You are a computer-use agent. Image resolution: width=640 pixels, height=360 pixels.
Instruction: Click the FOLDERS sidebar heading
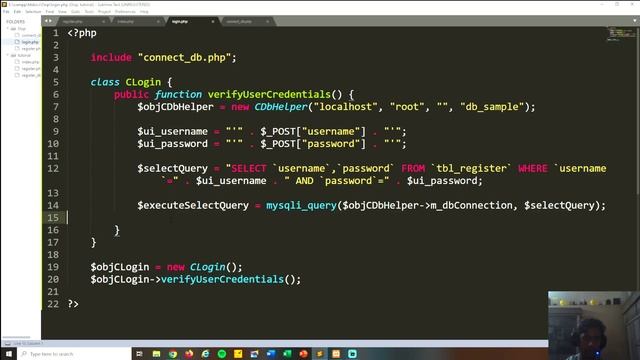point(16,22)
